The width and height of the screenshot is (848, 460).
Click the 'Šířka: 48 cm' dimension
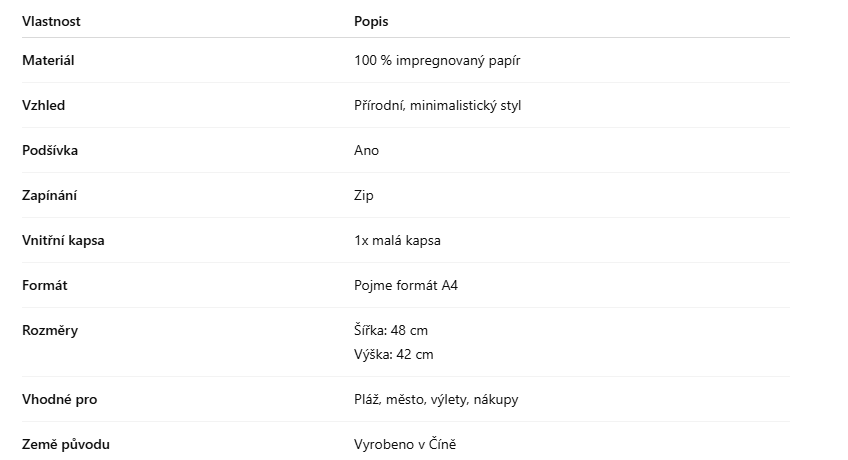(390, 330)
